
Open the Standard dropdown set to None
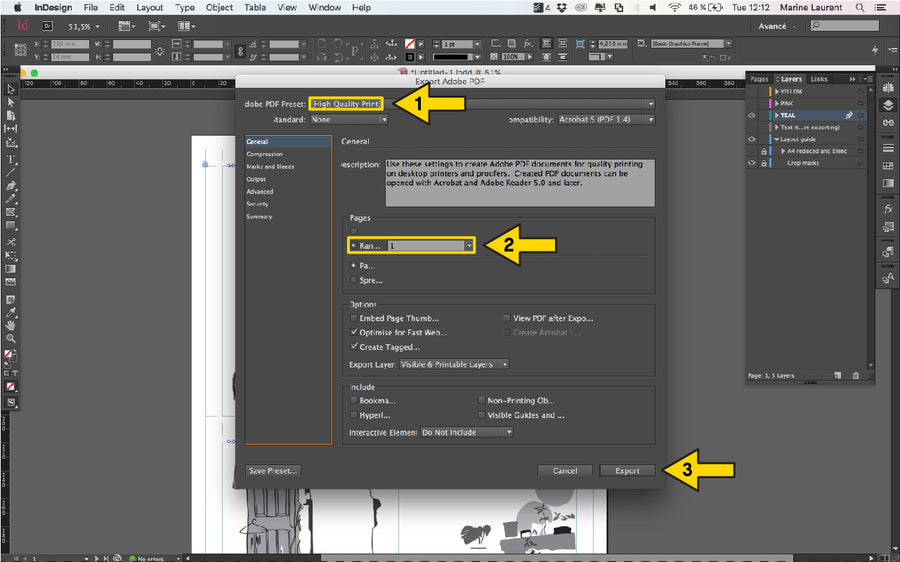point(349,119)
